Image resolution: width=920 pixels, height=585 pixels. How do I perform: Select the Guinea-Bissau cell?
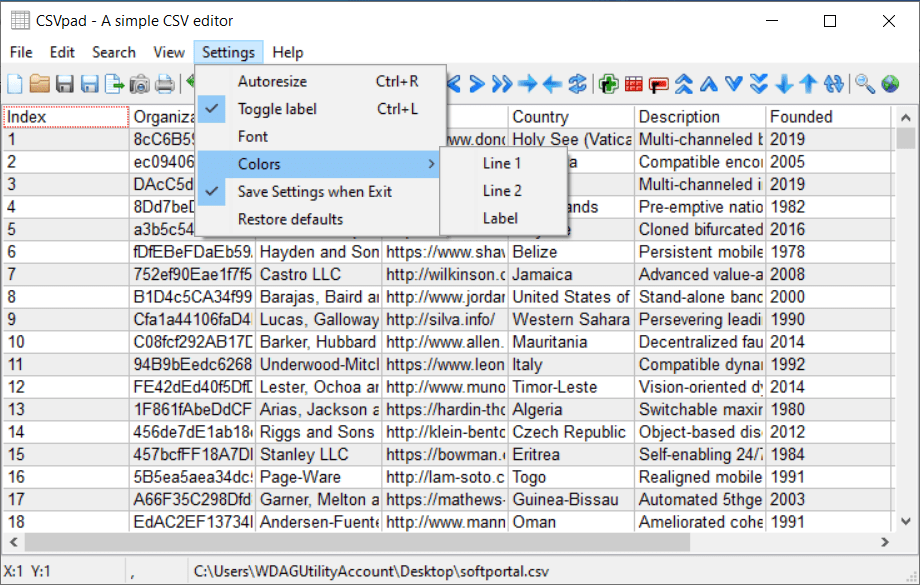(x=571, y=500)
